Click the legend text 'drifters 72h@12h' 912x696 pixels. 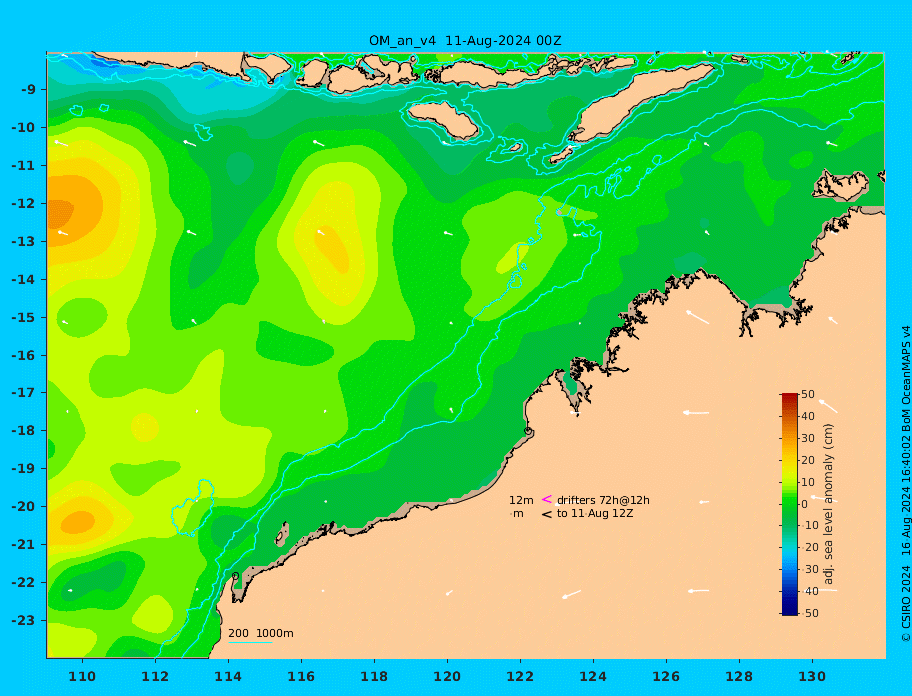tap(603, 500)
